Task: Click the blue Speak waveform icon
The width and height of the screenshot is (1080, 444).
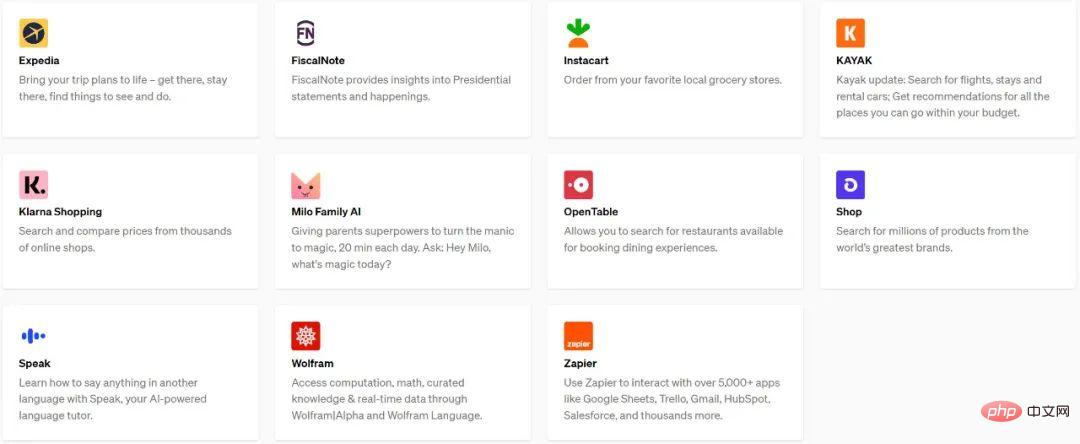Action: tap(33, 336)
